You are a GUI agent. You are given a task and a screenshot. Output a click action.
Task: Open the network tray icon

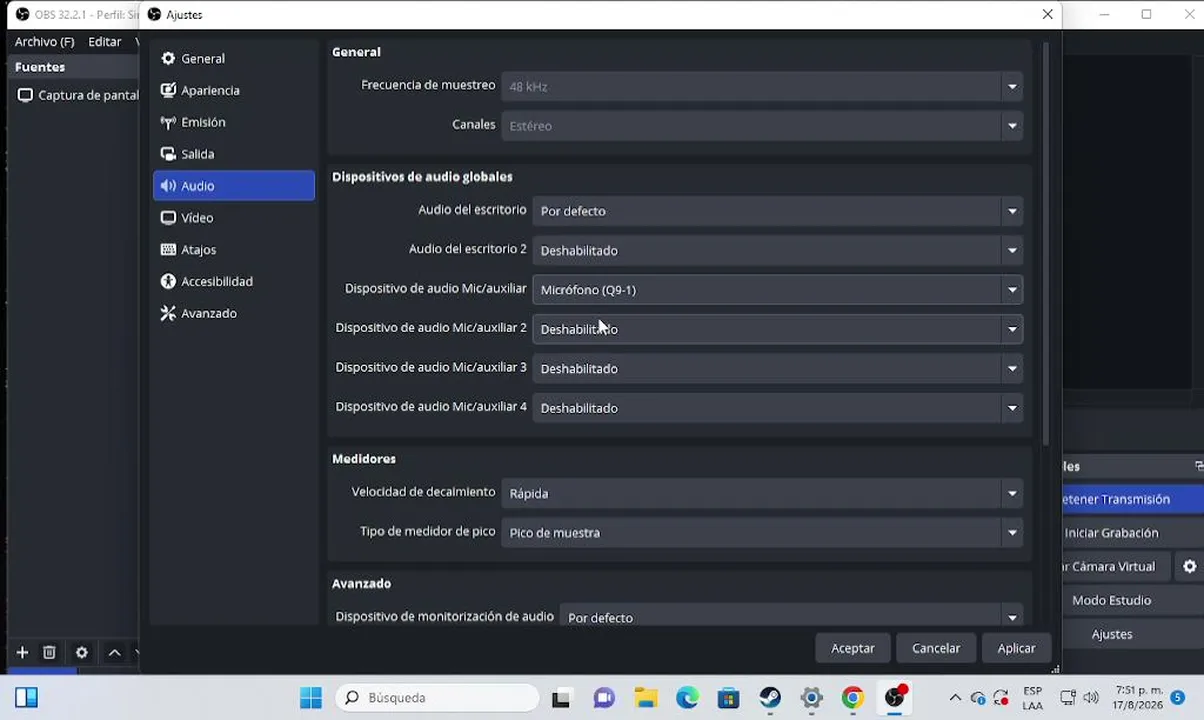click(x=1068, y=698)
